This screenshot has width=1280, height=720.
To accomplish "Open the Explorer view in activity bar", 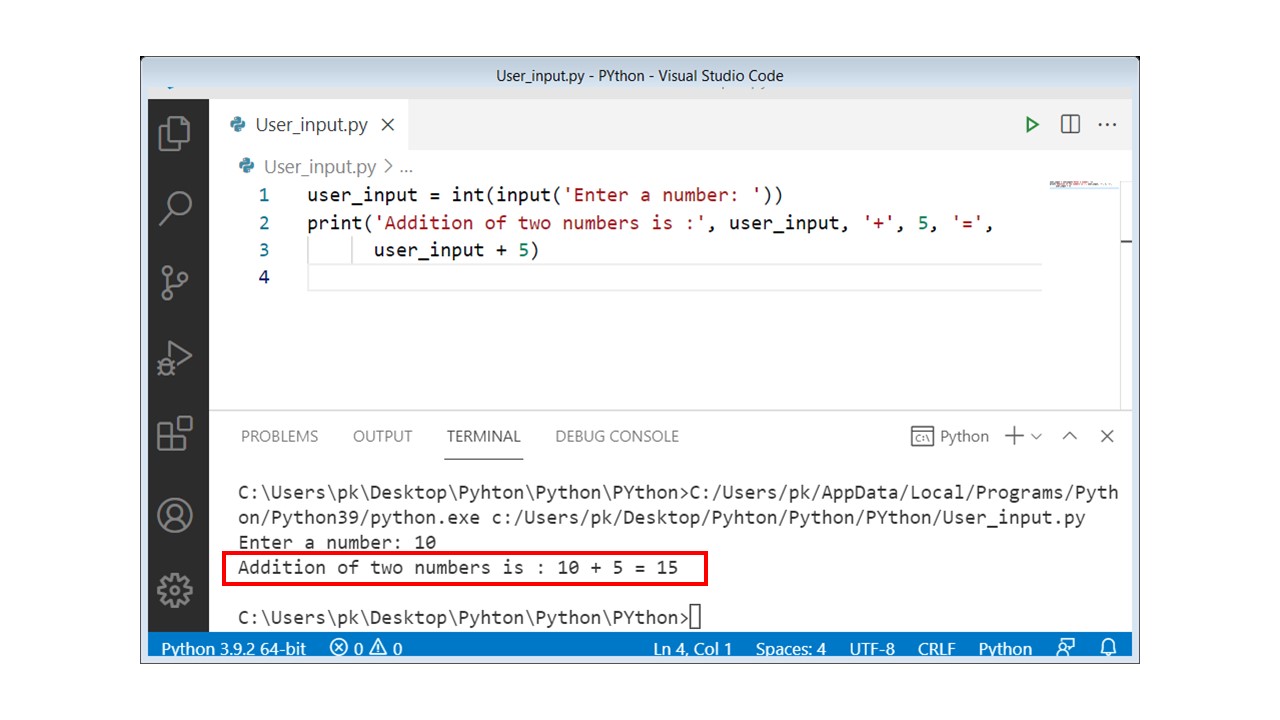I will pyautogui.click(x=175, y=133).
